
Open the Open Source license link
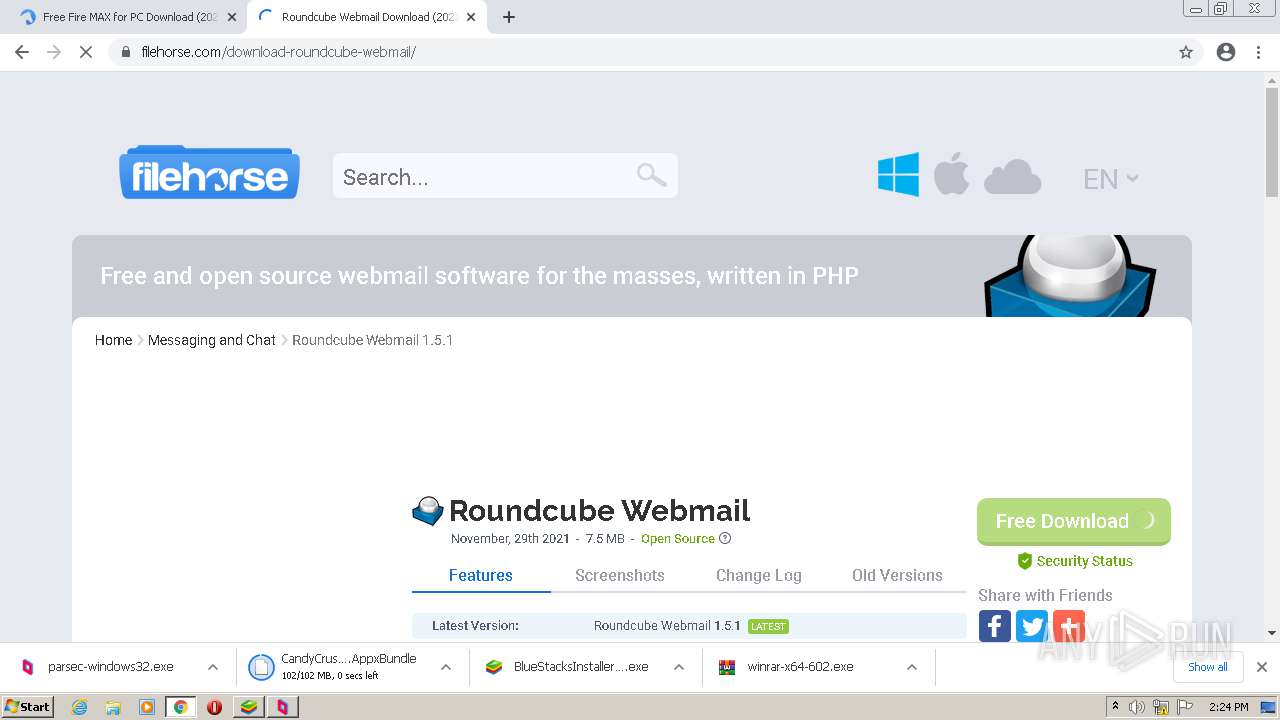(677, 538)
